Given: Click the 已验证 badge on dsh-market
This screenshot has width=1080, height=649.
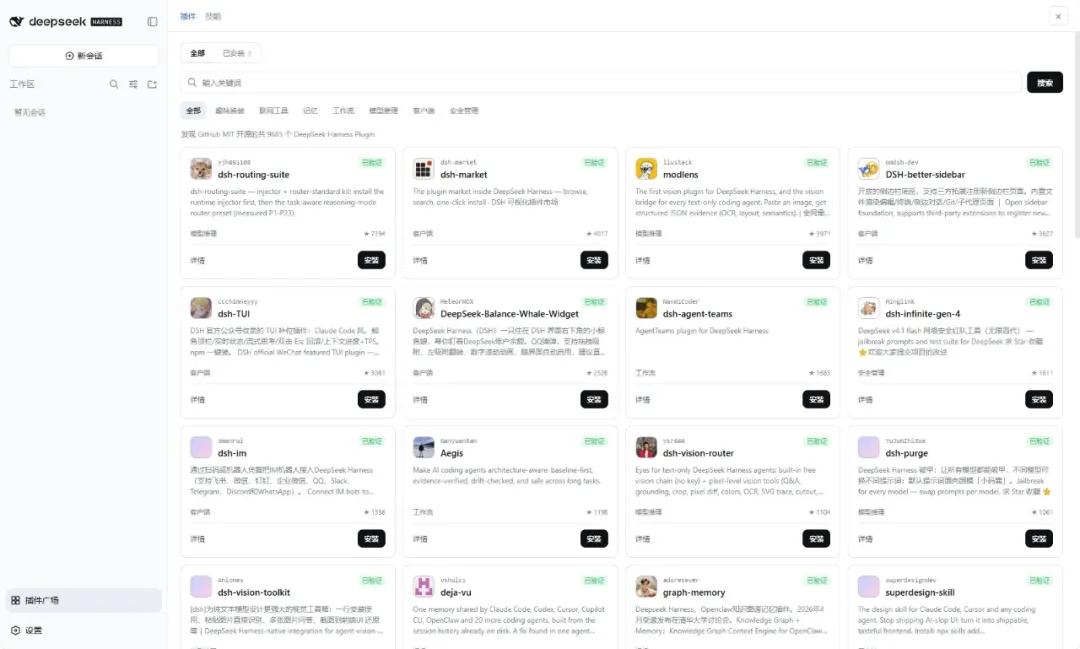Looking at the screenshot, I should (x=594, y=163).
